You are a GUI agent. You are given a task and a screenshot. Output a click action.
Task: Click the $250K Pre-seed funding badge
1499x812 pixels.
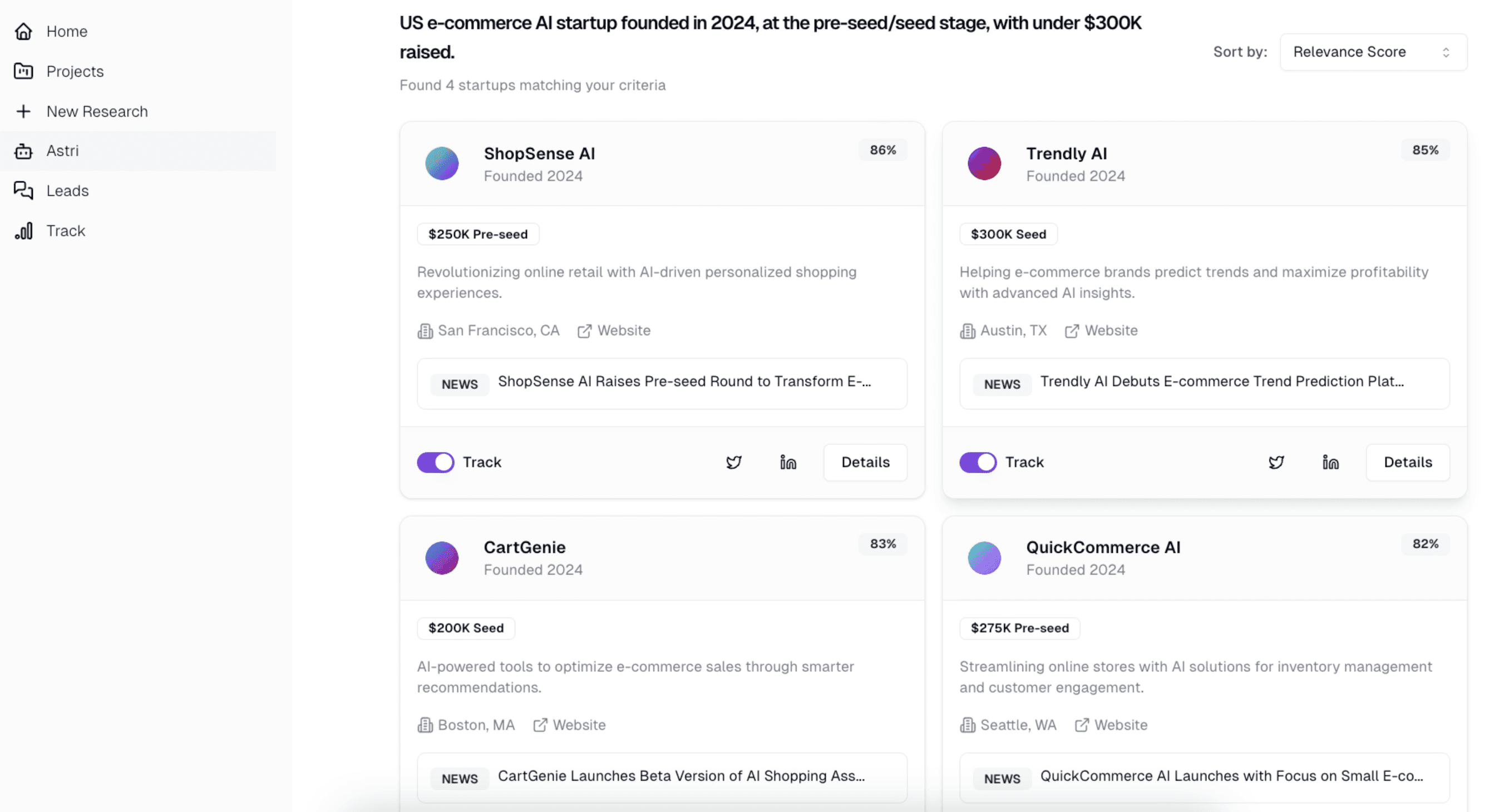(x=479, y=234)
